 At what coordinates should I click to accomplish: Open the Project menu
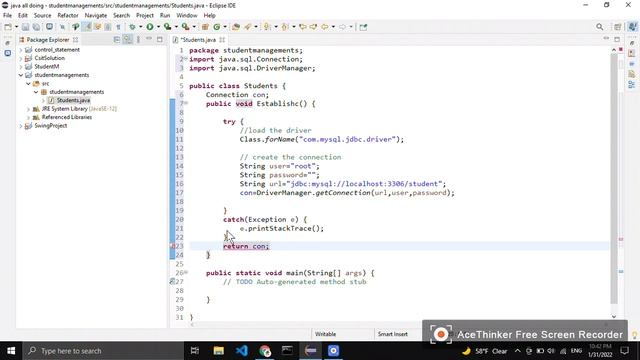[145, 15]
